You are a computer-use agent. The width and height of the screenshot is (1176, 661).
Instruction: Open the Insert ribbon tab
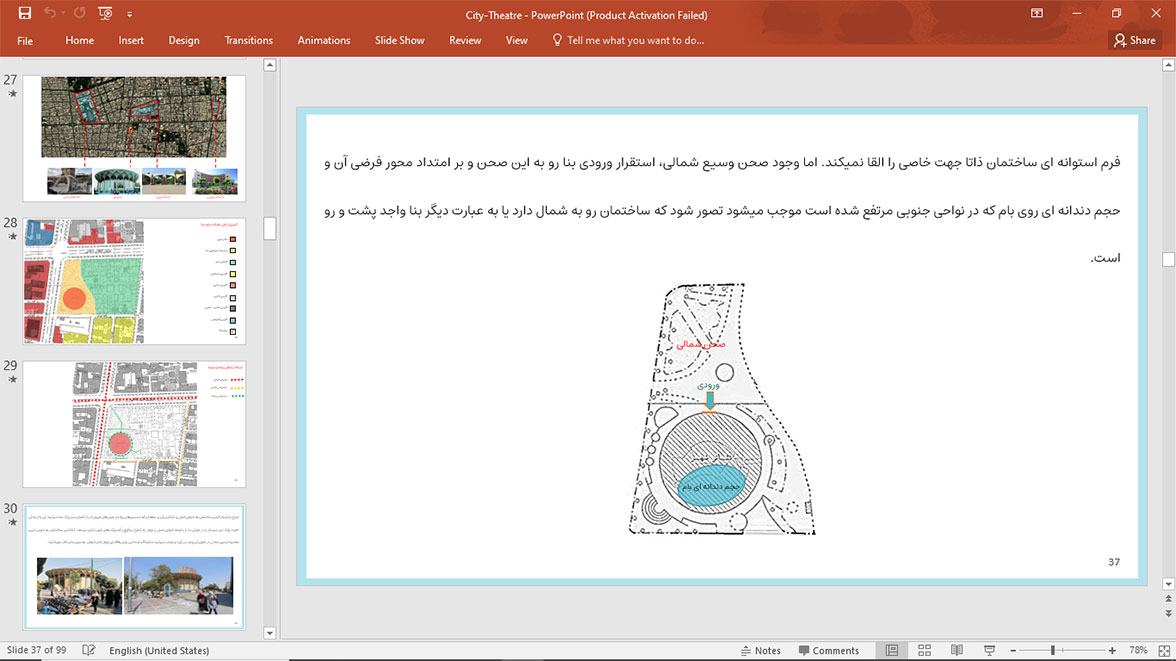tap(131, 41)
